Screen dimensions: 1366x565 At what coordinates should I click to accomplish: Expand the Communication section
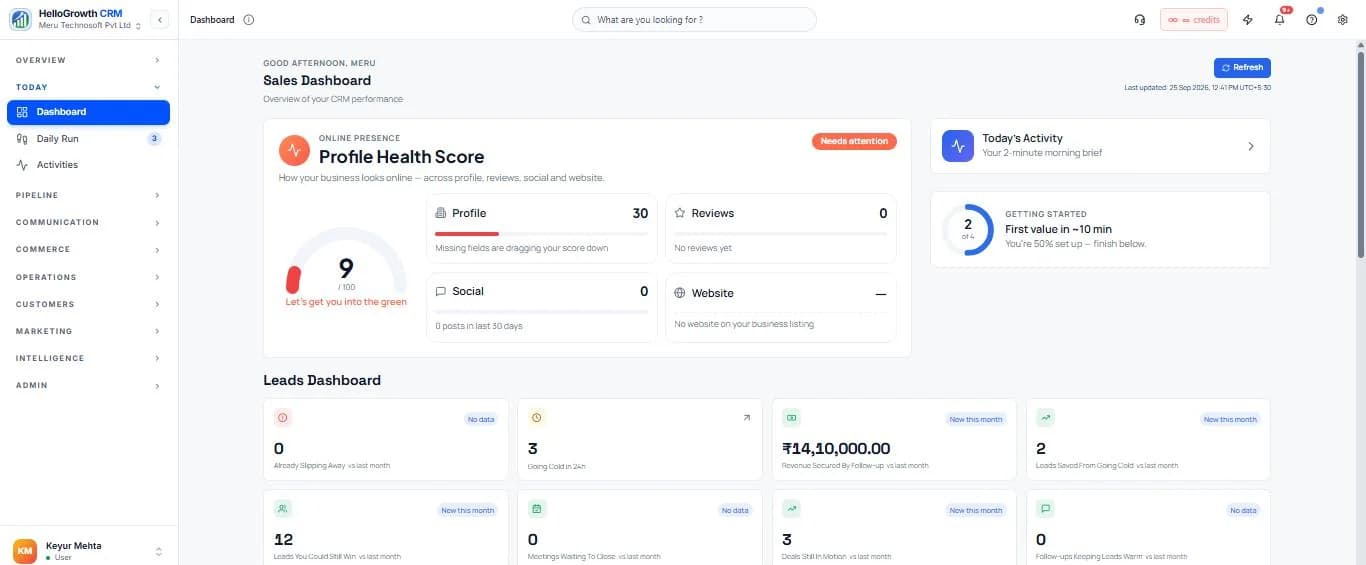click(x=88, y=222)
